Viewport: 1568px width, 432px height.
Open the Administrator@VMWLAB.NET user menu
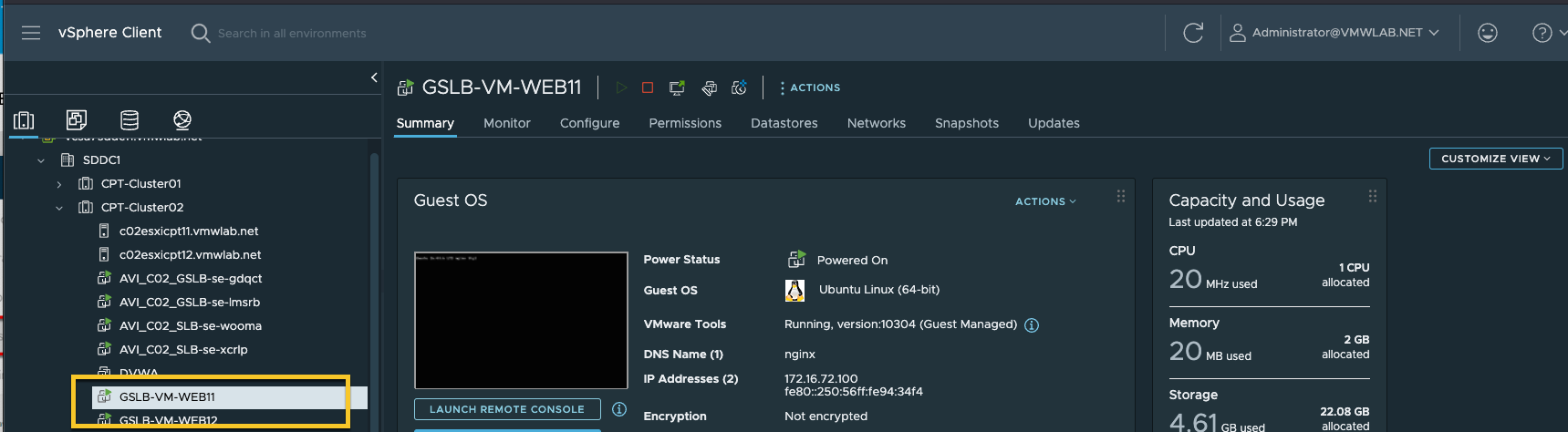[1334, 33]
